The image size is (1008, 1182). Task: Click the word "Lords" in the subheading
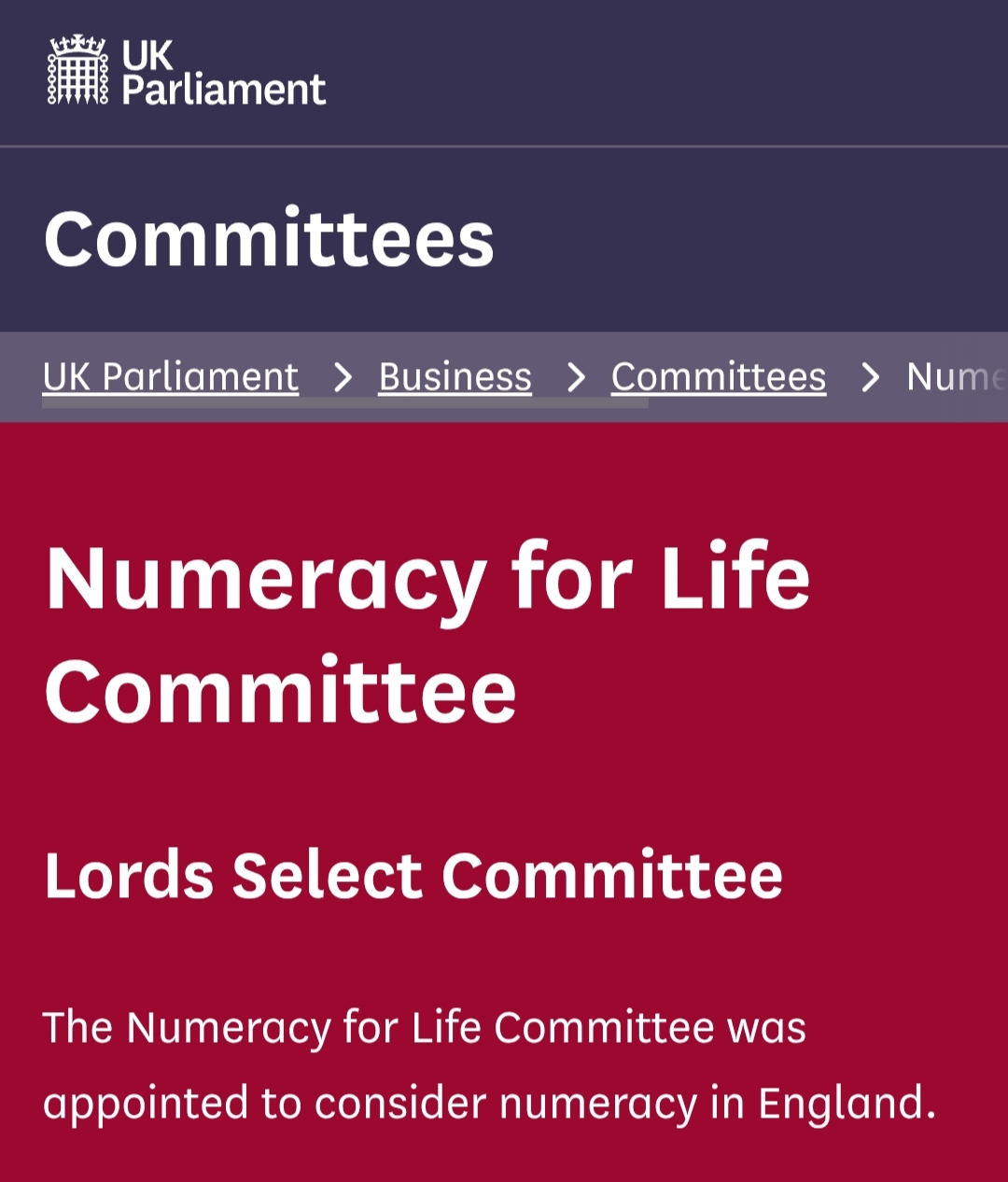(129, 877)
